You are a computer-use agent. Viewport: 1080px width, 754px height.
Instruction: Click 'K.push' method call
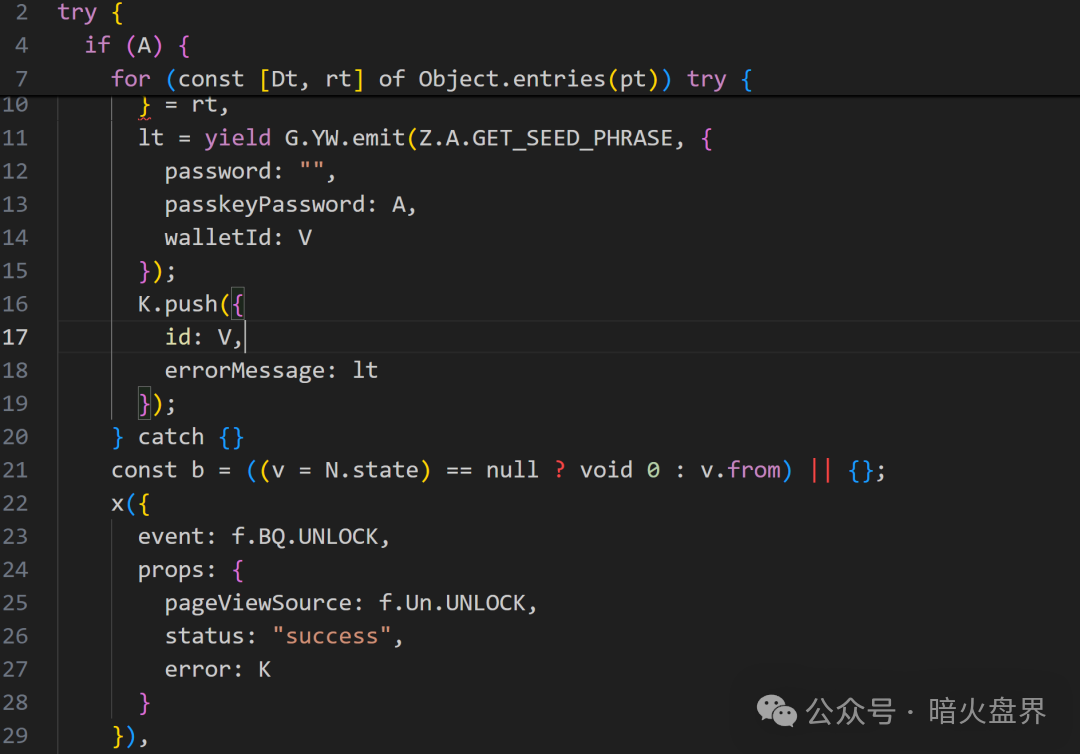(x=178, y=304)
